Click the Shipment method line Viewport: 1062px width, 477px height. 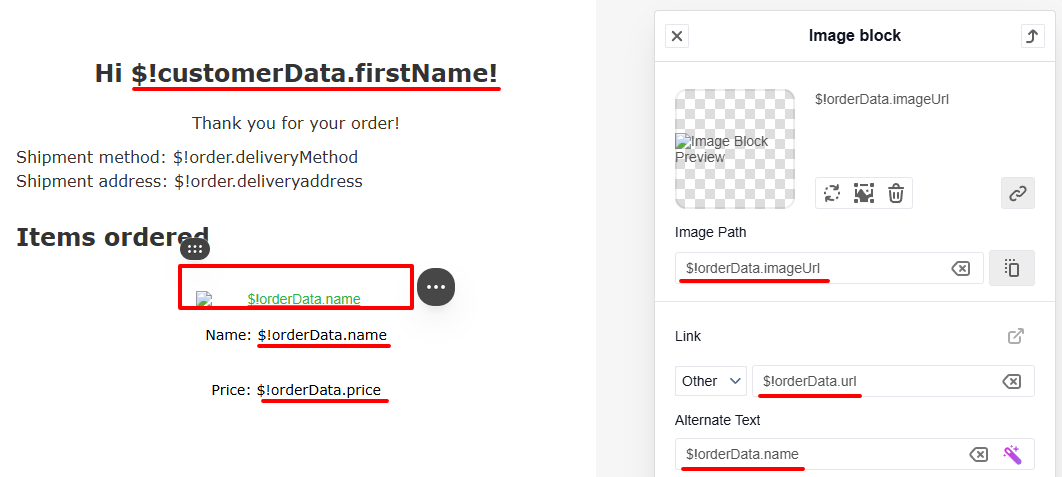tap(187, 157)
